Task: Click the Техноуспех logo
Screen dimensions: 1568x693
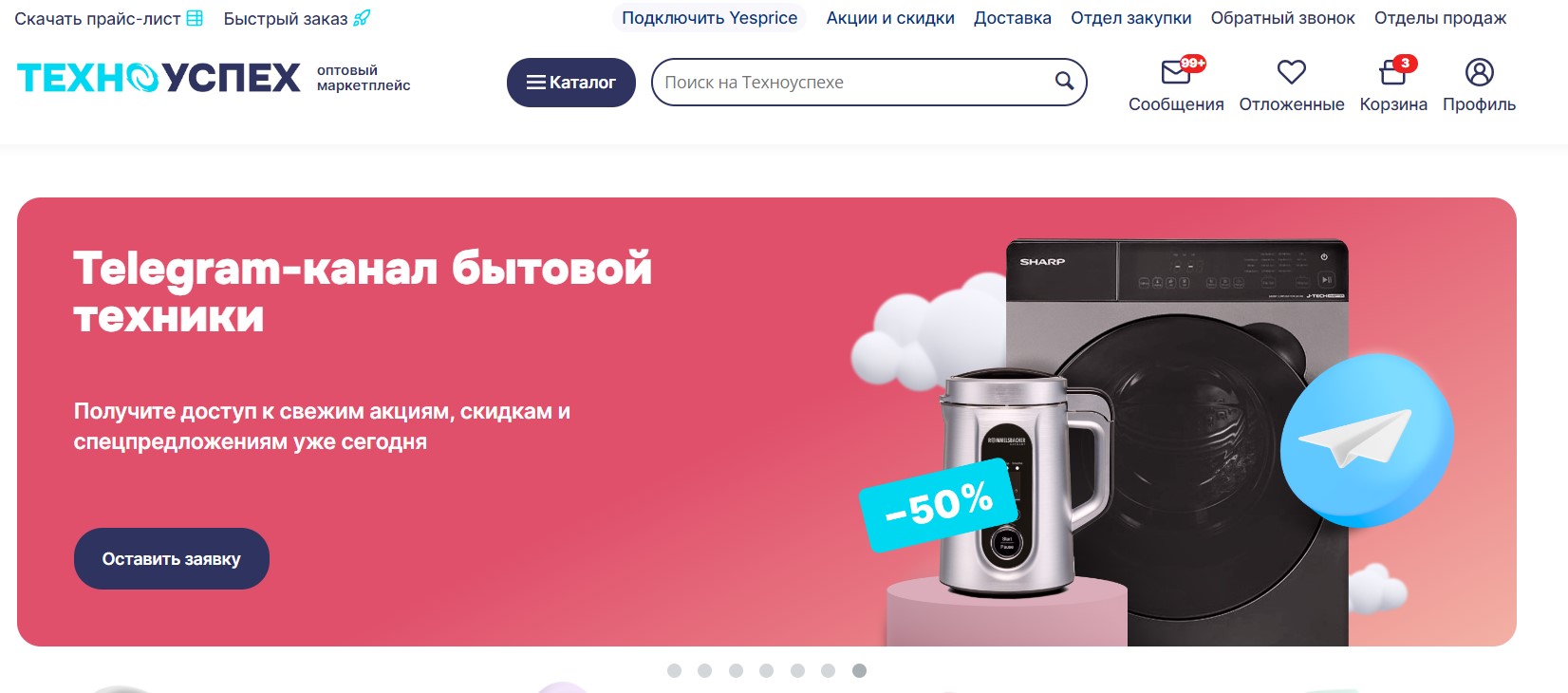Action: pos(159,78)
